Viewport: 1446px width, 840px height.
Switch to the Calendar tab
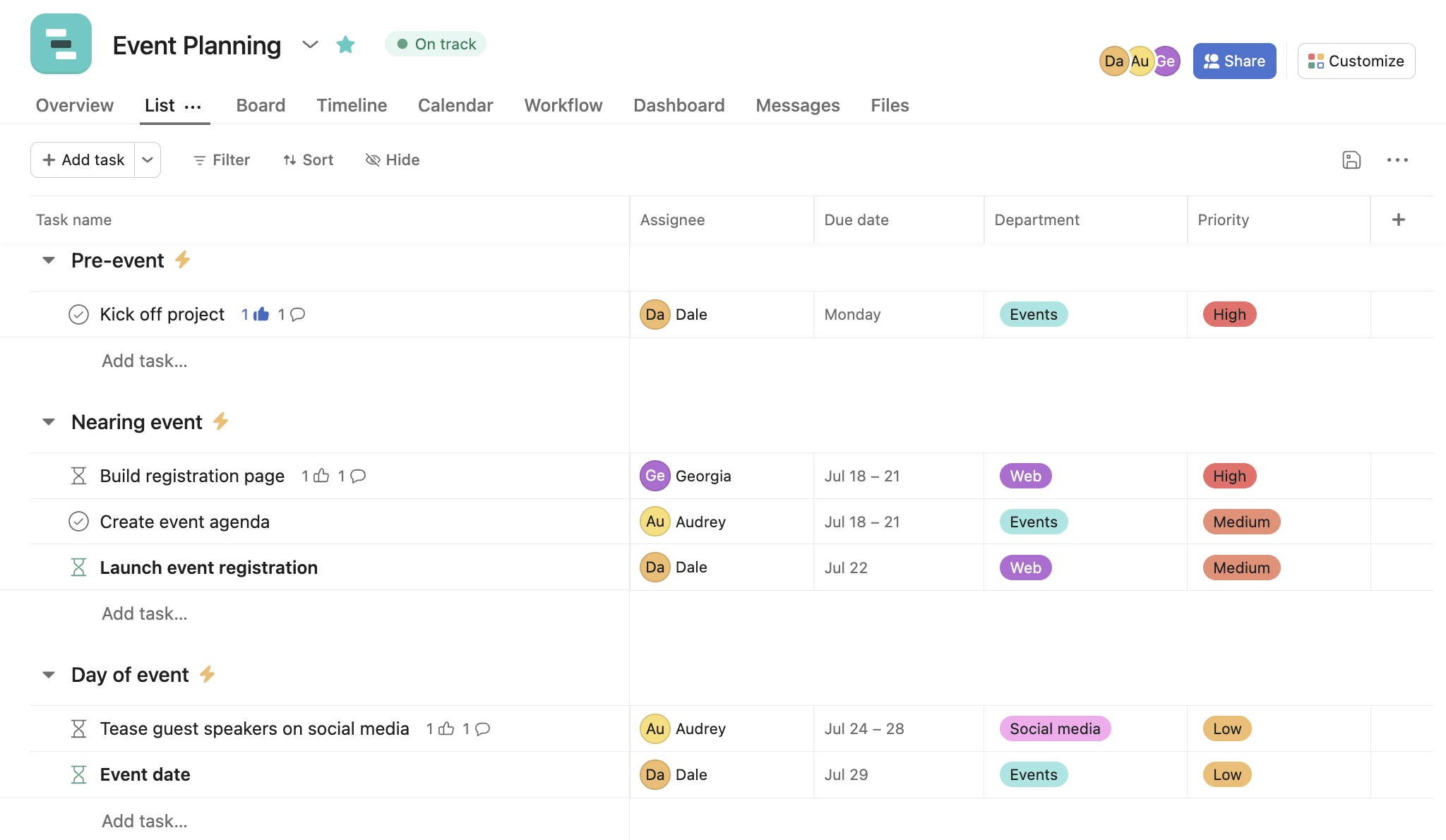click(x=455, y=104)
